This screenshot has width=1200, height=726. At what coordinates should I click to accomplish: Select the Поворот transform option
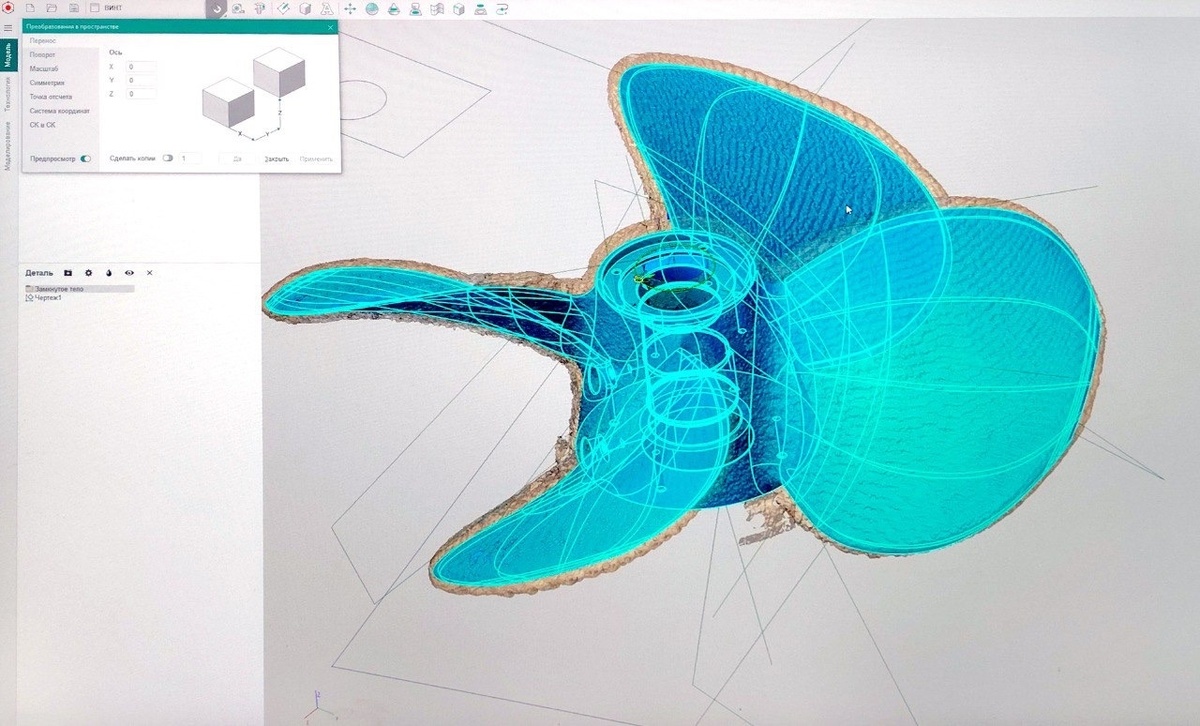pyautogui.click(x=43, y=54)
